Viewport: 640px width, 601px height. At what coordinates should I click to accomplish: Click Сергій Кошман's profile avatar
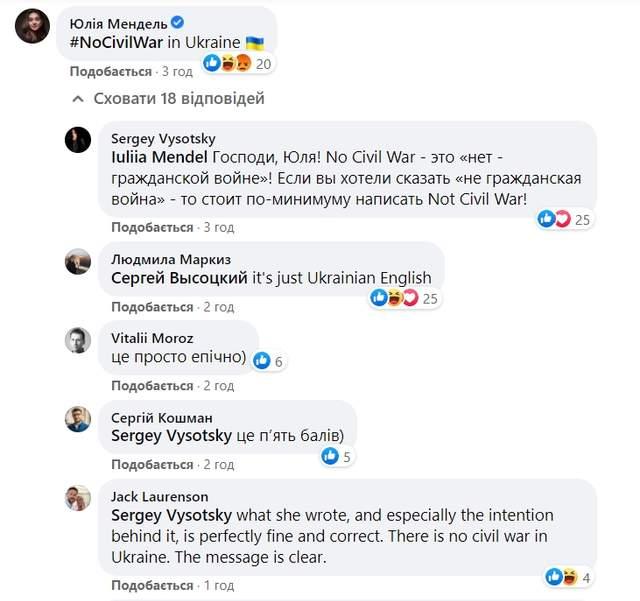pos(79,420)
